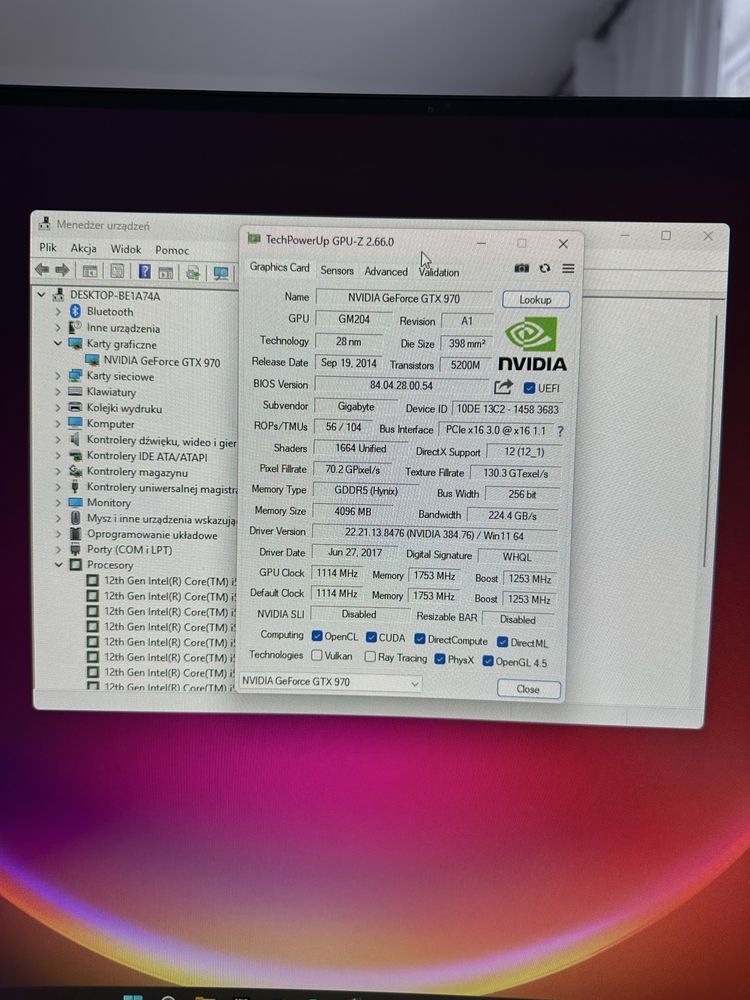Toggle the OpenCL checkbox
The height and width of the screenshot is (1000, 750).
(317, 636)
